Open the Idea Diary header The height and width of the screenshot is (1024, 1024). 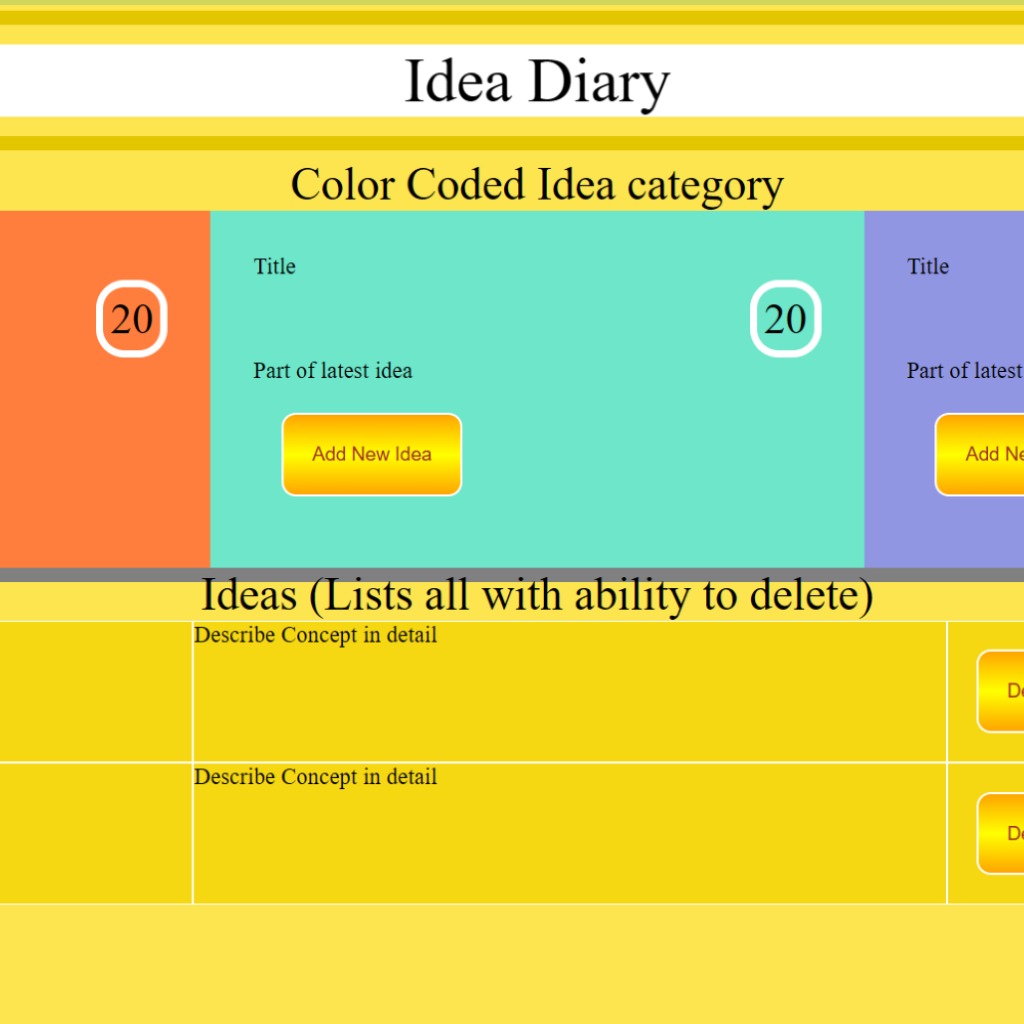[x=536, y=82]
